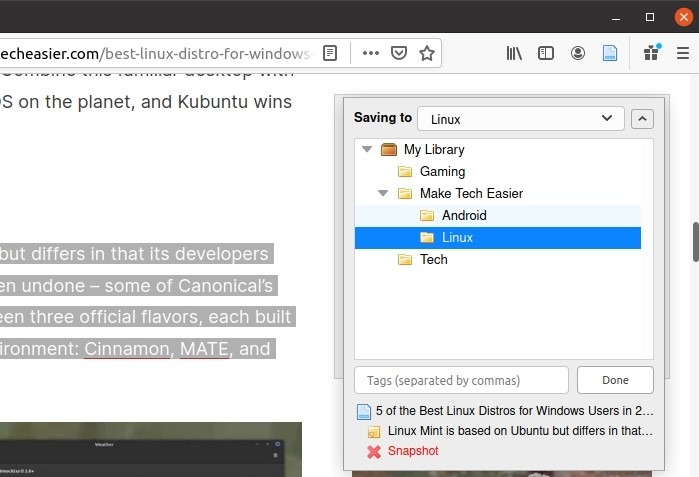Screen dimensions: 699x477
Task: Open What's New gift icon
Action: click(652, 53)
